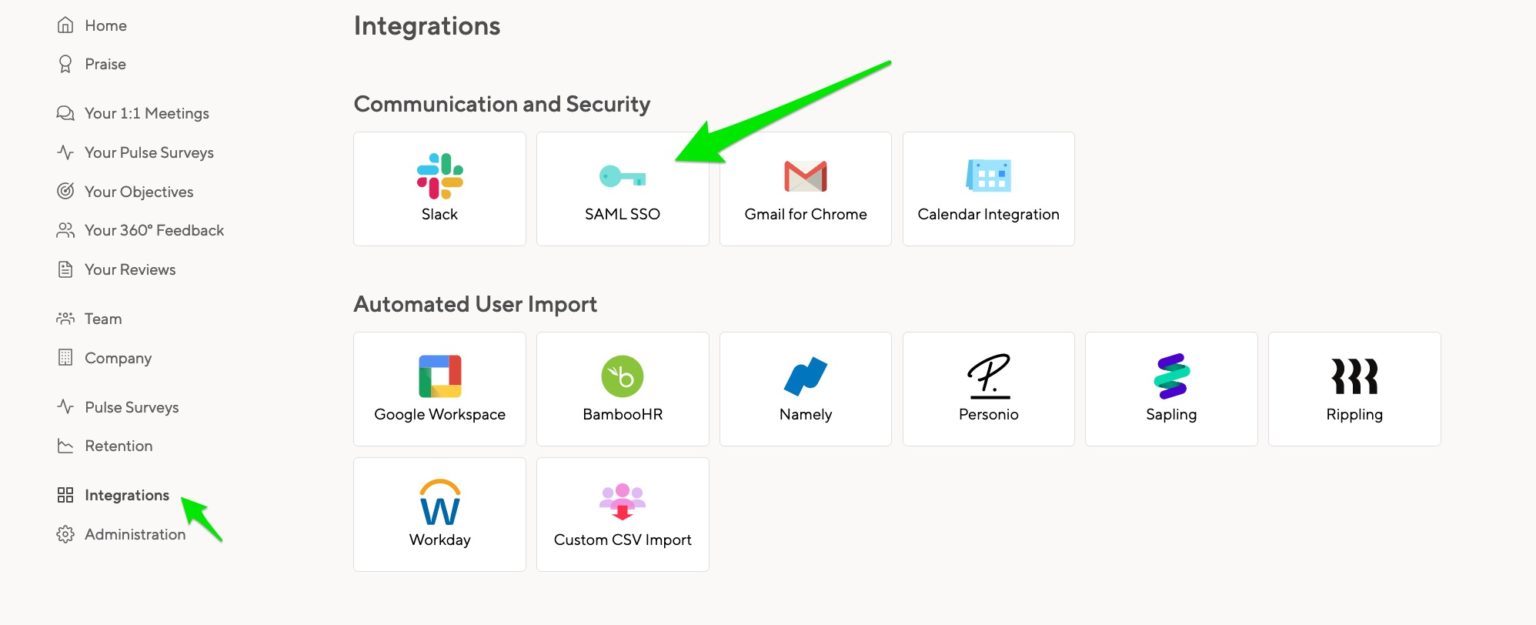Image resolution: width=1536 pixels, height=625 pixels.
Task: Open the Slack integration
Action: 439,188
